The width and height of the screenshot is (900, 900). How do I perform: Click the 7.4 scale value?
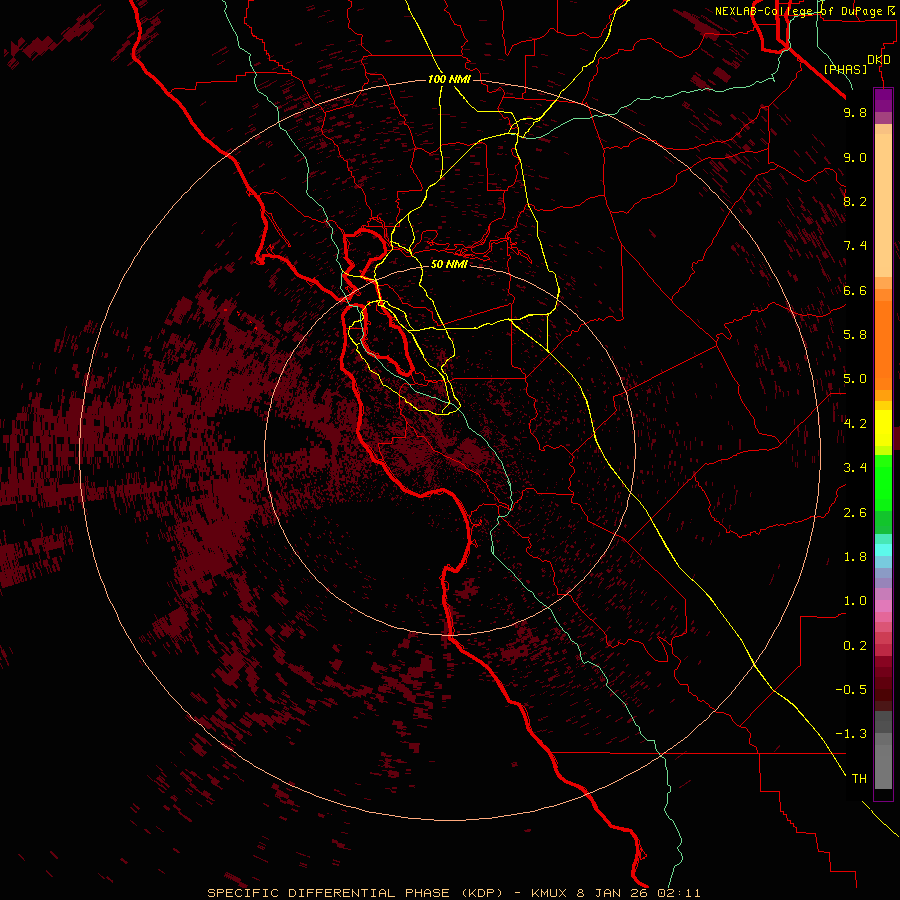[855, 246]
